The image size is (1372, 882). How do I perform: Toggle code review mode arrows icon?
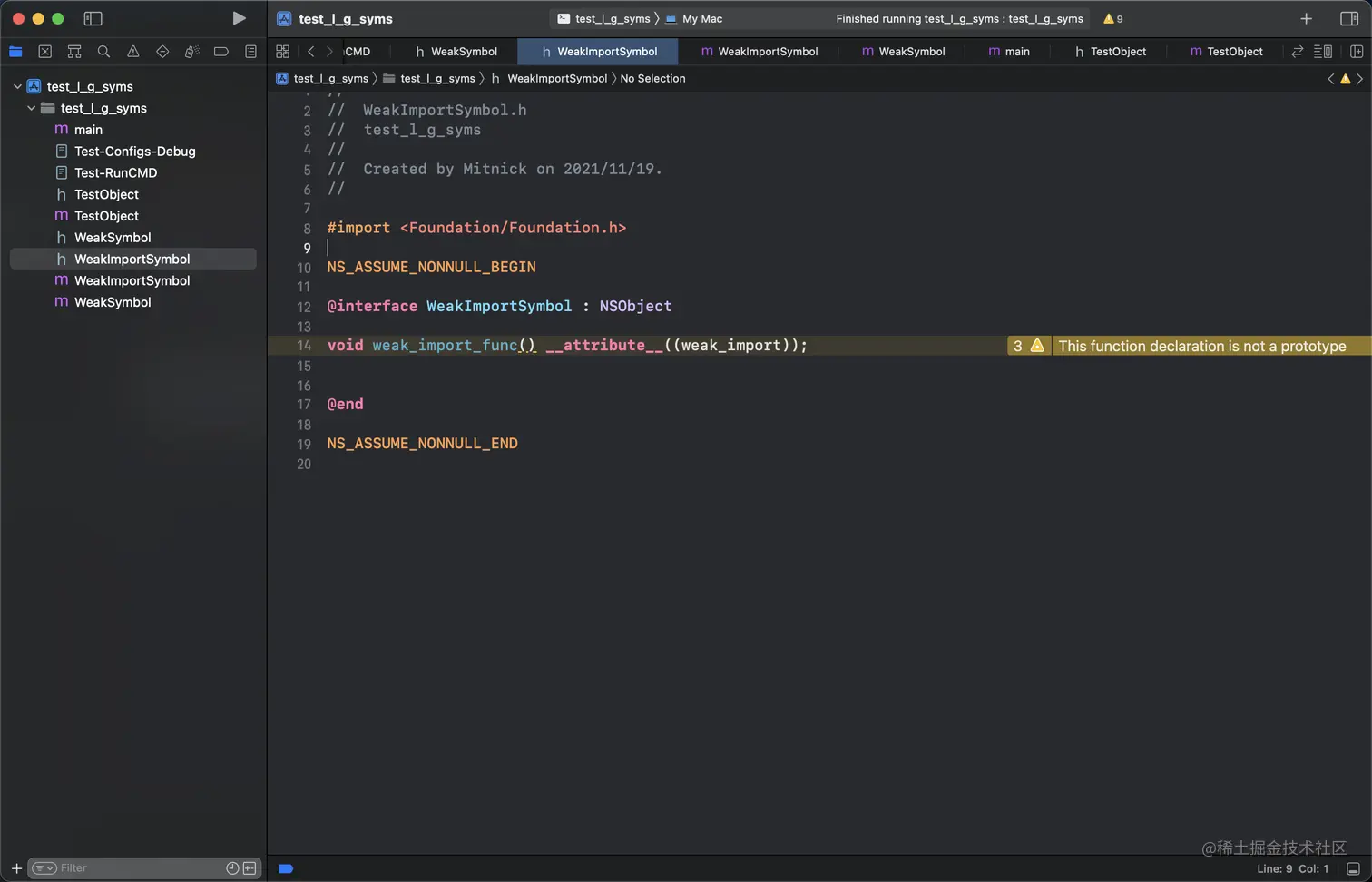1298,52
